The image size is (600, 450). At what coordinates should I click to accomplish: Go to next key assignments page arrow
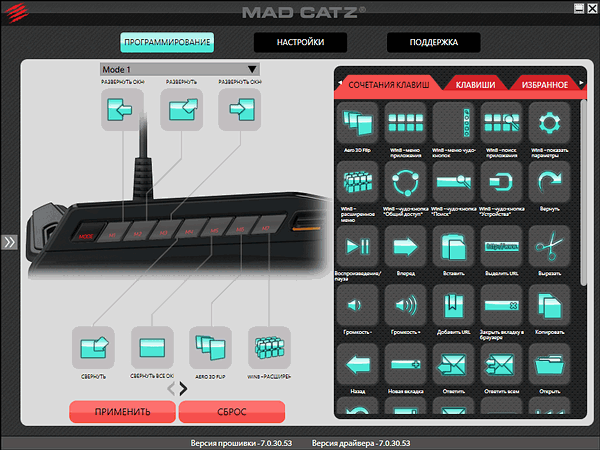[184, 389]
